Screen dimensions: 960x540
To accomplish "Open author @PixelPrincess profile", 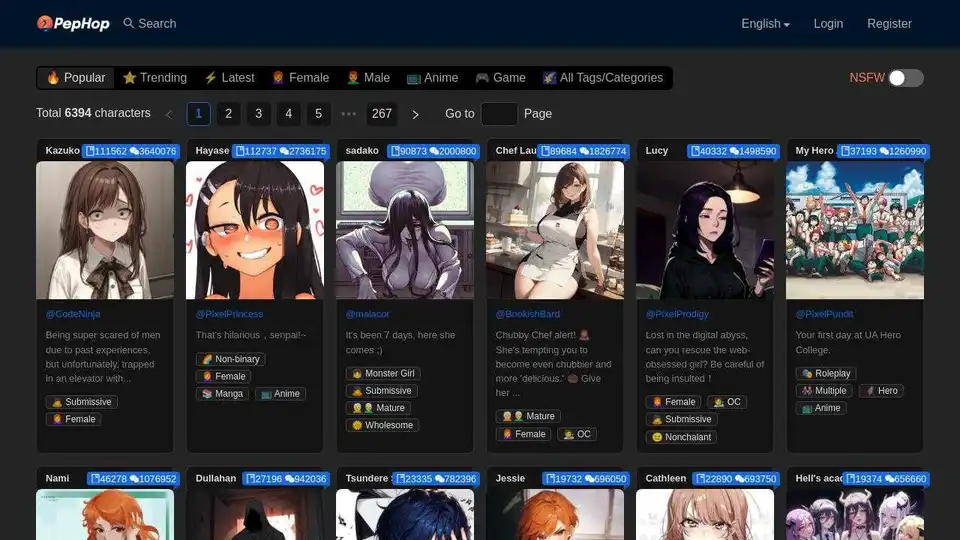I will (229, 314).
